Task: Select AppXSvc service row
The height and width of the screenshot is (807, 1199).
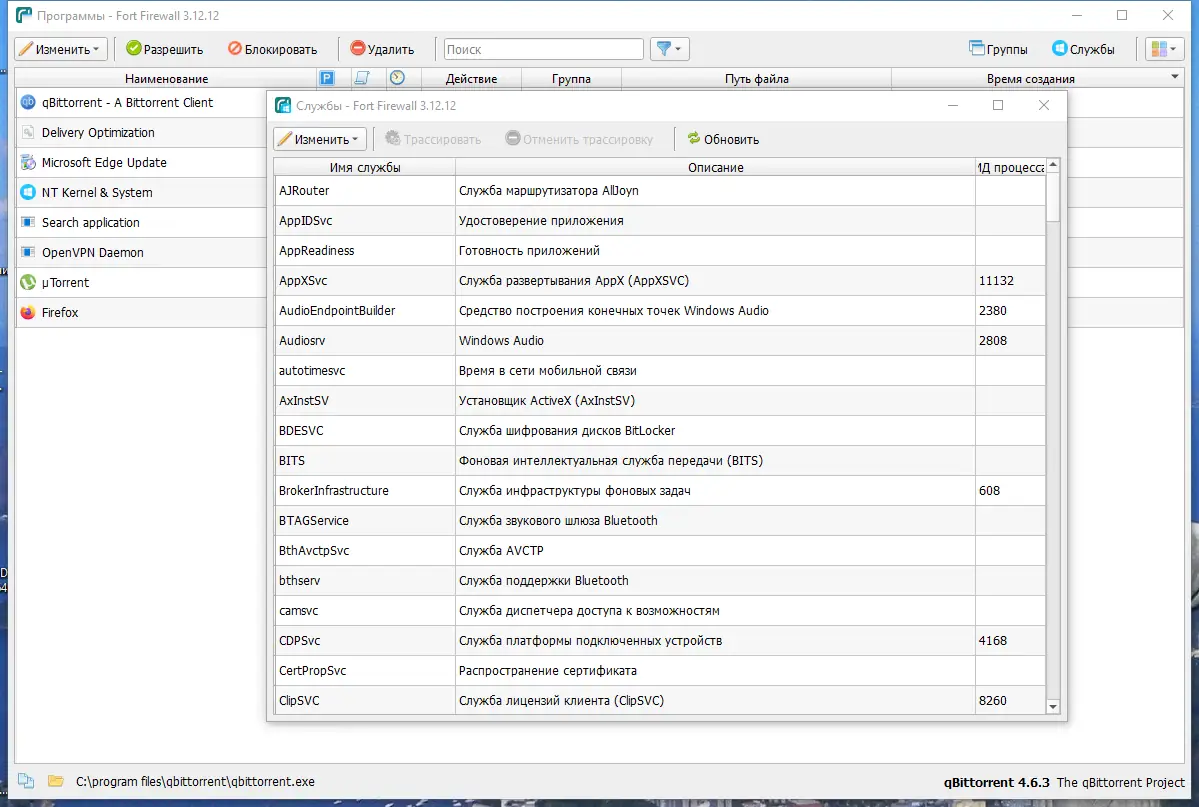Action: coord(659,281)
